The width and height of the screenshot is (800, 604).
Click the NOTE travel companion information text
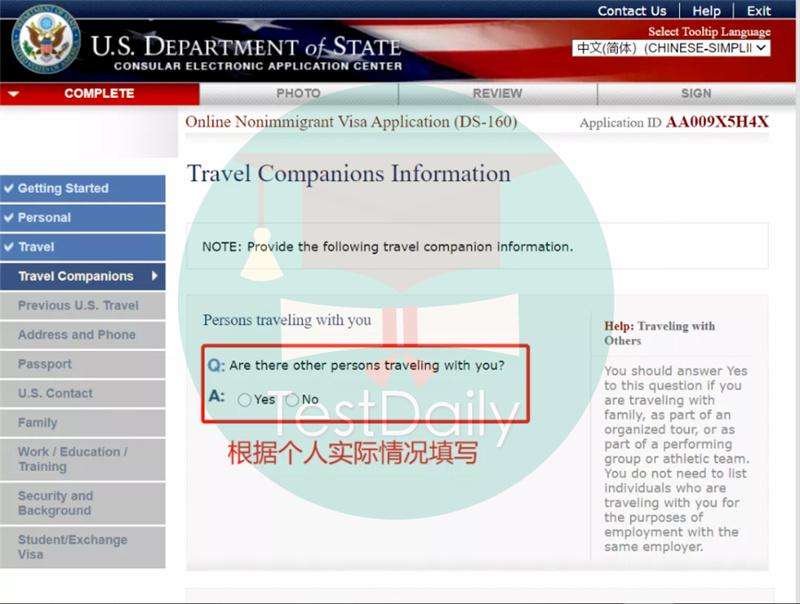(x=388, y=247)
